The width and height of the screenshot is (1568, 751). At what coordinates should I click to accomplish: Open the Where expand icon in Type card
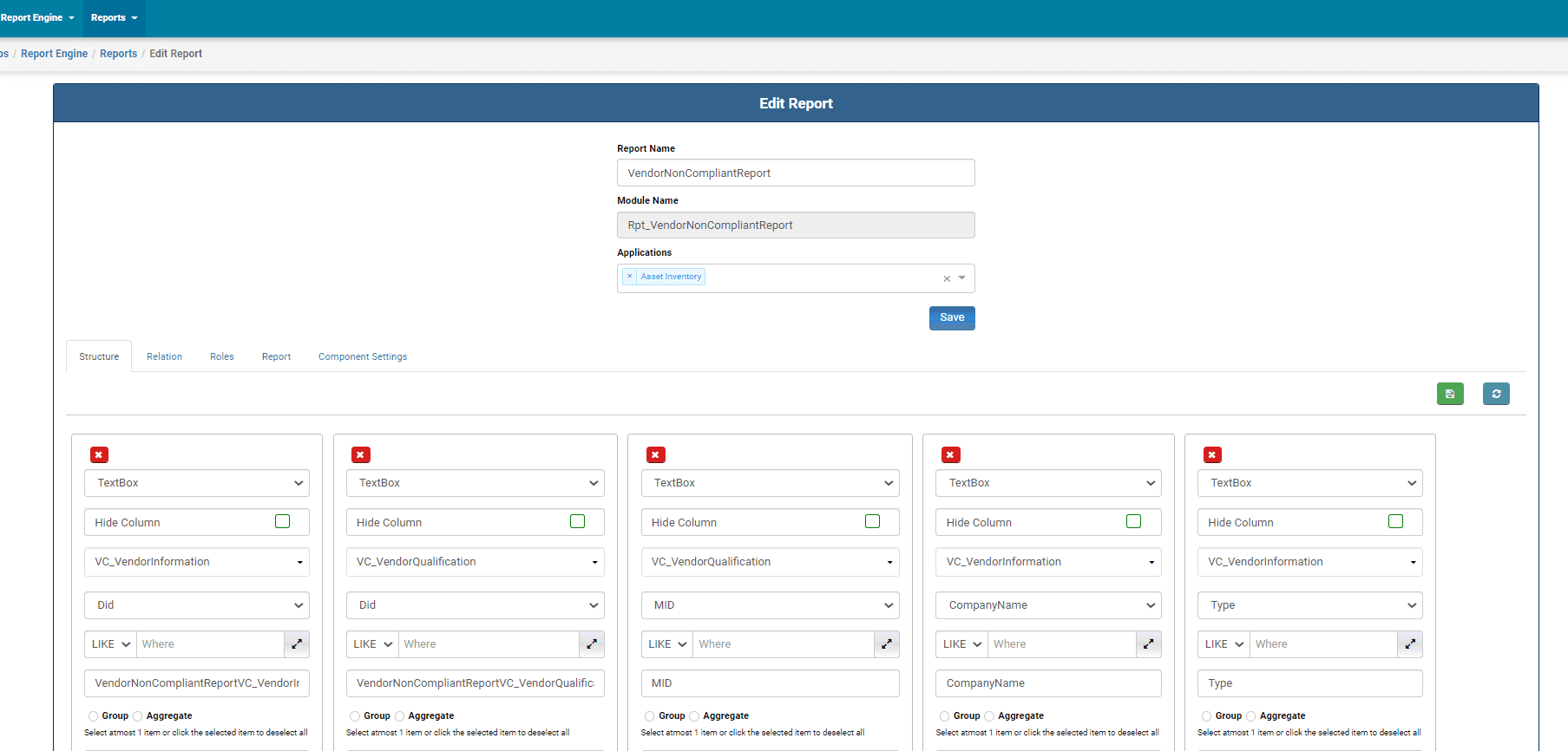point(1410,644)
